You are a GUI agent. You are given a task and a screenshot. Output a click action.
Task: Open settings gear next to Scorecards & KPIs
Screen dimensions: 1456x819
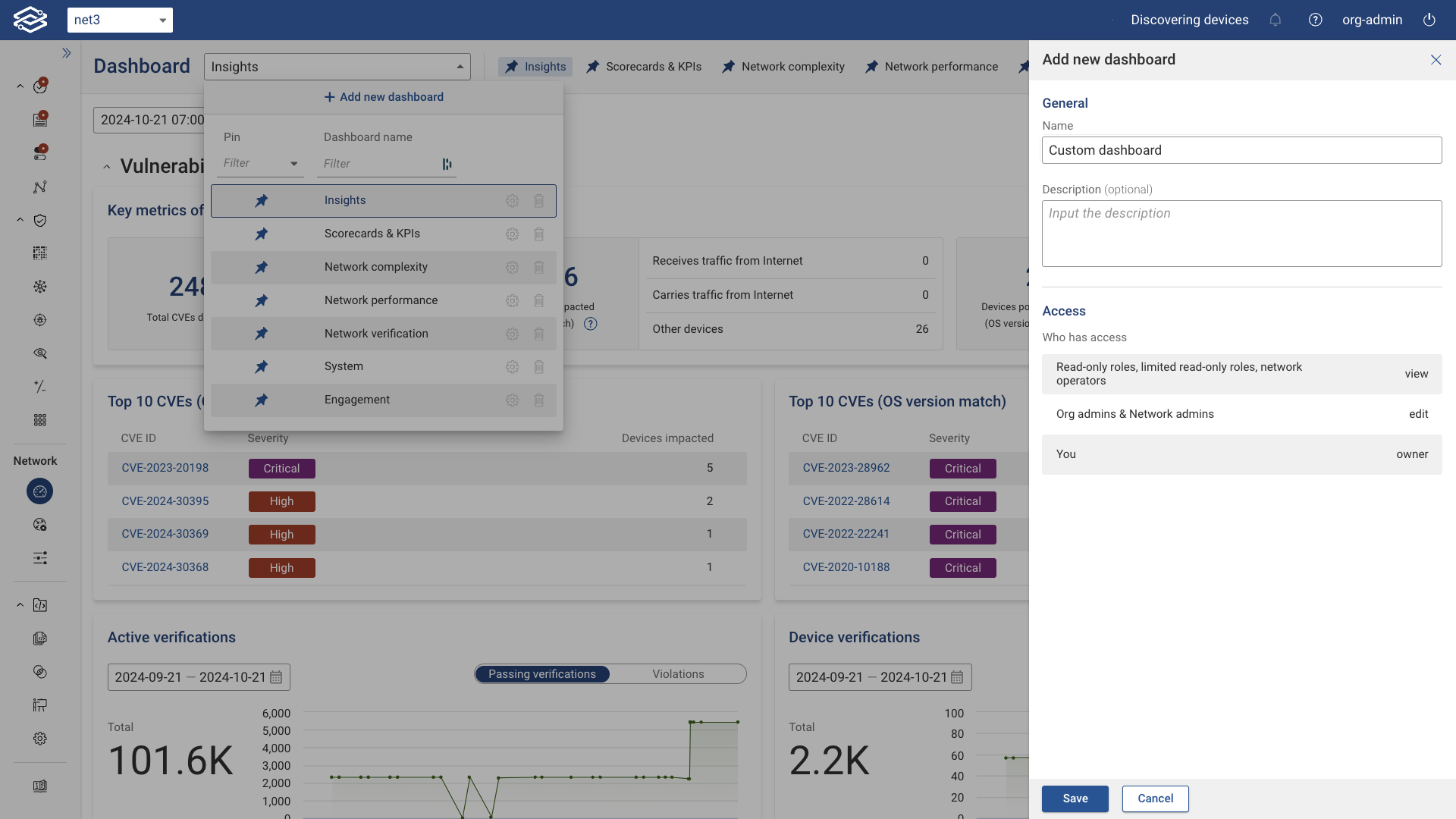(x=513, y=234)
